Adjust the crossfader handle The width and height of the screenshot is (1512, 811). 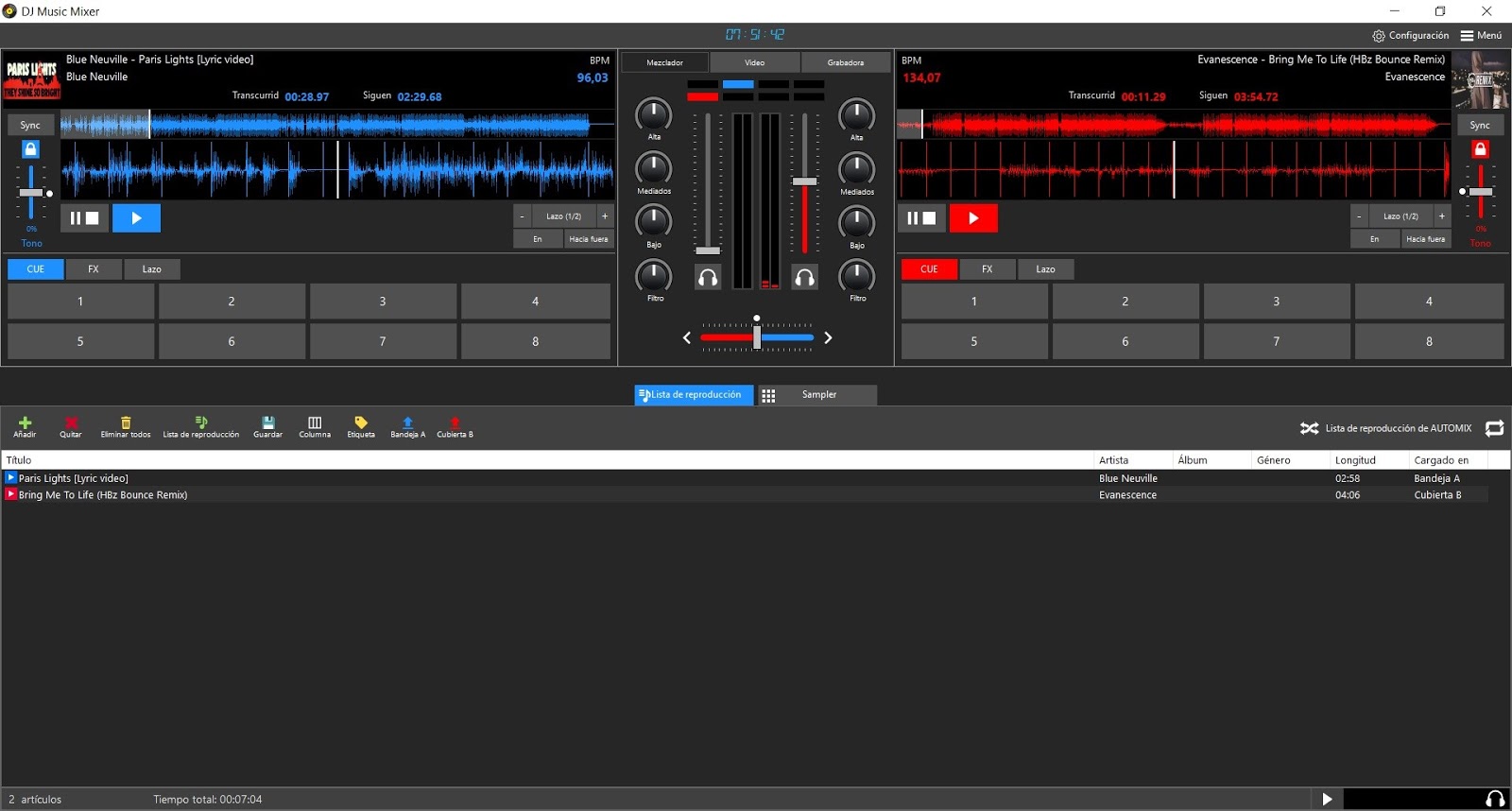pos(757,337)
